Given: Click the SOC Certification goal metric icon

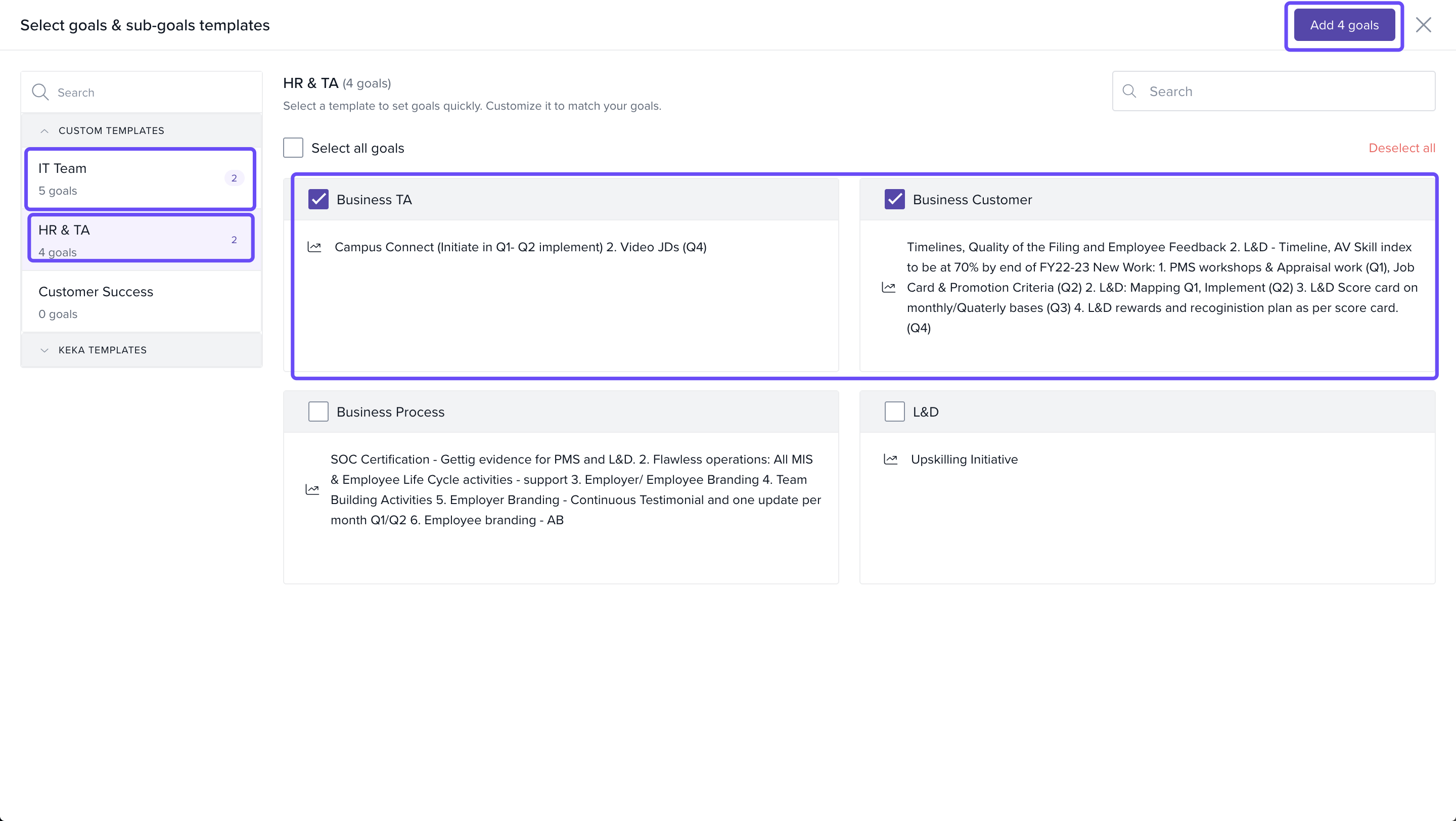Looking at the screenshot, I should pyautogui.click(x=312, y=489).
